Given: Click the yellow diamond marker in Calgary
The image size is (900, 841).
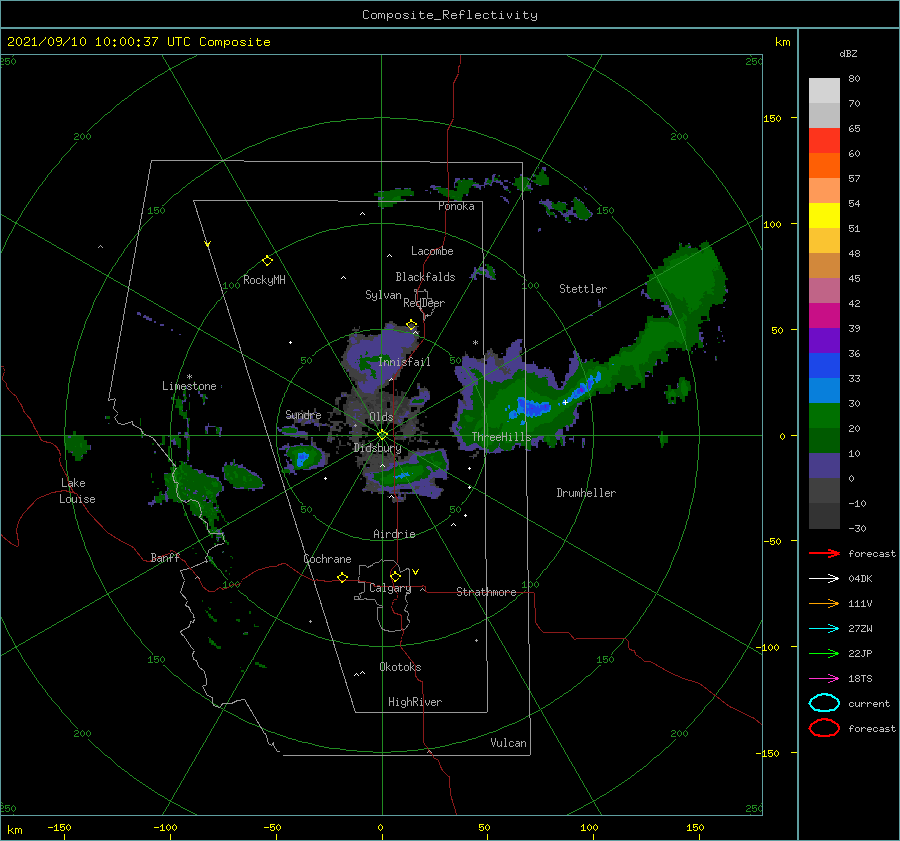Looking at the screenshot, I should click(x=395, y=576).
